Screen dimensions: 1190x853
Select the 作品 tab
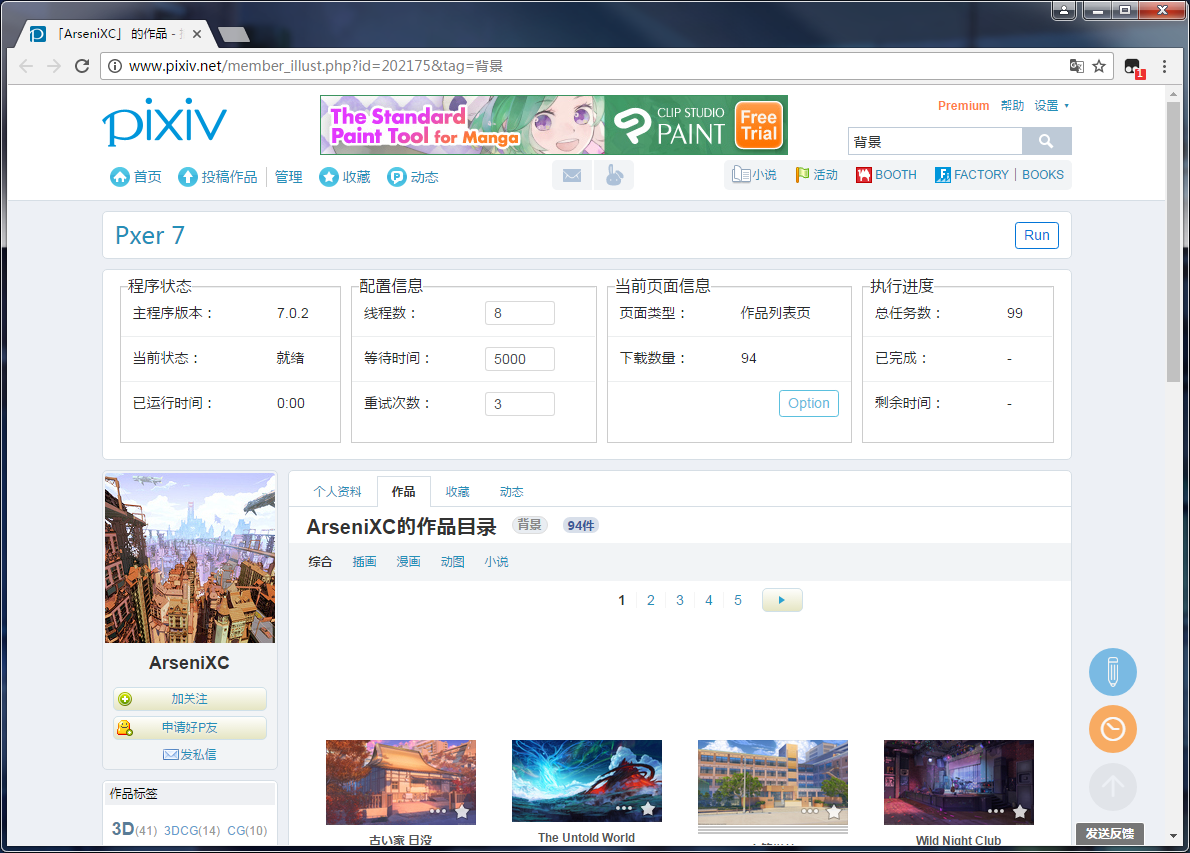[x=404, y=492]
